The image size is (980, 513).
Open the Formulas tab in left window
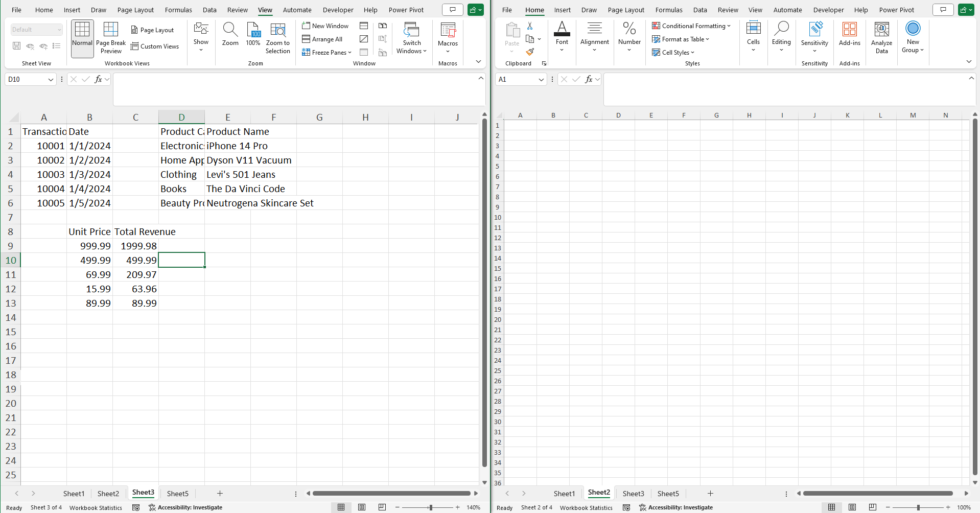(x=178, y=10)
